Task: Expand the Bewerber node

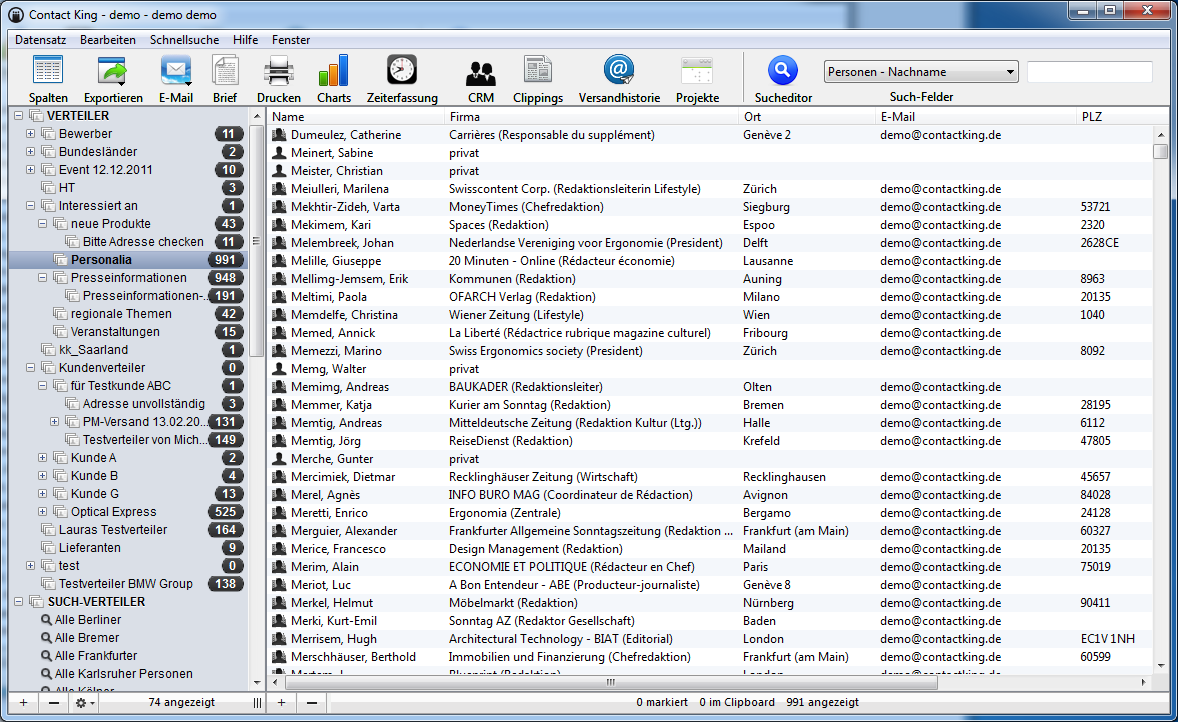Action: tap(30, 134)
